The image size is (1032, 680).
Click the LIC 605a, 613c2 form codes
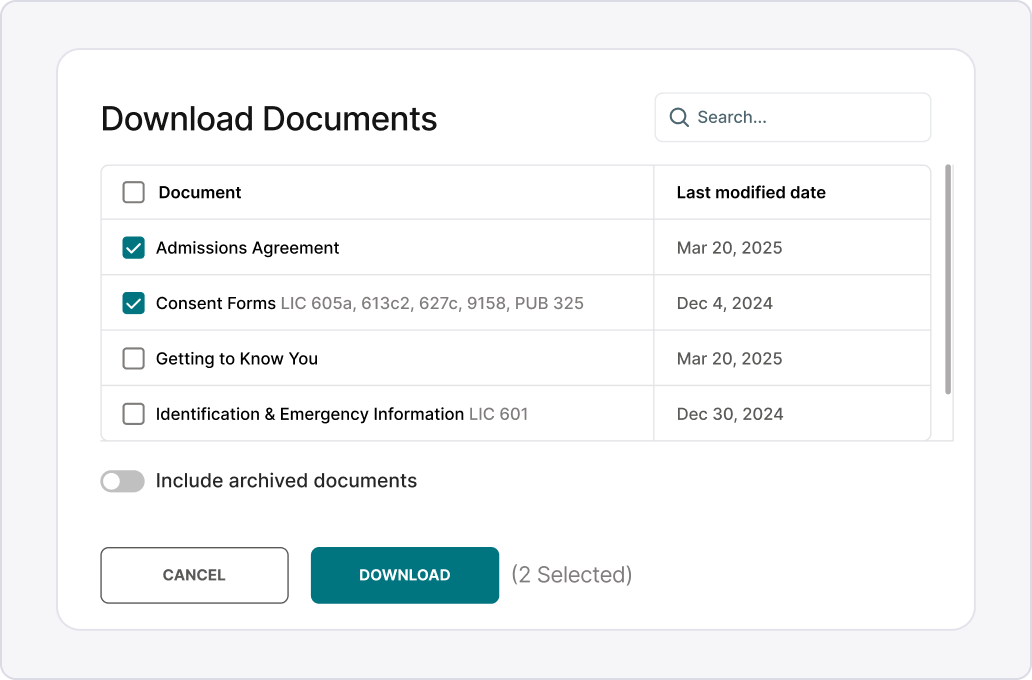pyautogui.click(x=432, y=303)
